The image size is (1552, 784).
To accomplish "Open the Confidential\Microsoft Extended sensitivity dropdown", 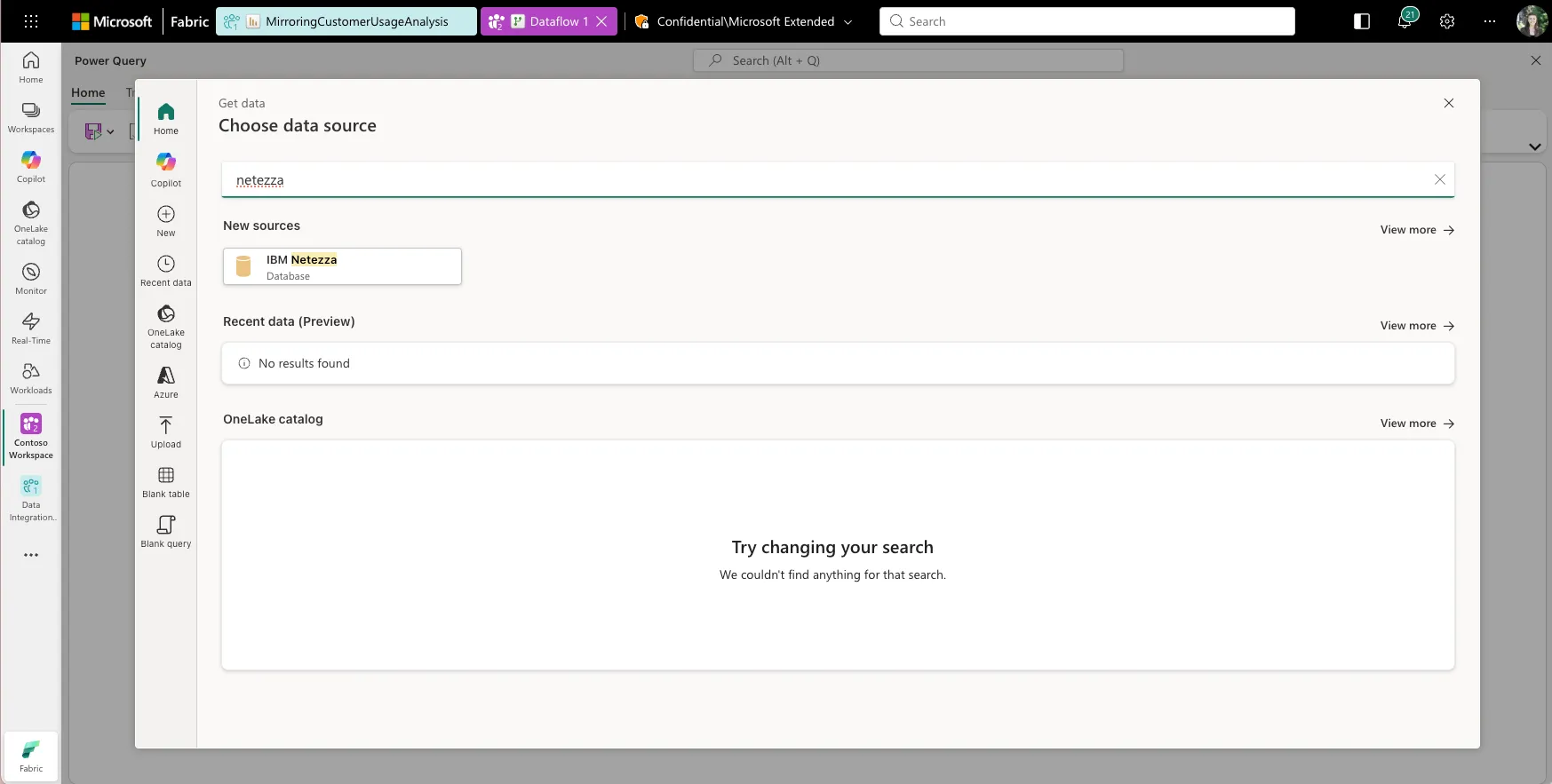I will (x=744, y=21).
